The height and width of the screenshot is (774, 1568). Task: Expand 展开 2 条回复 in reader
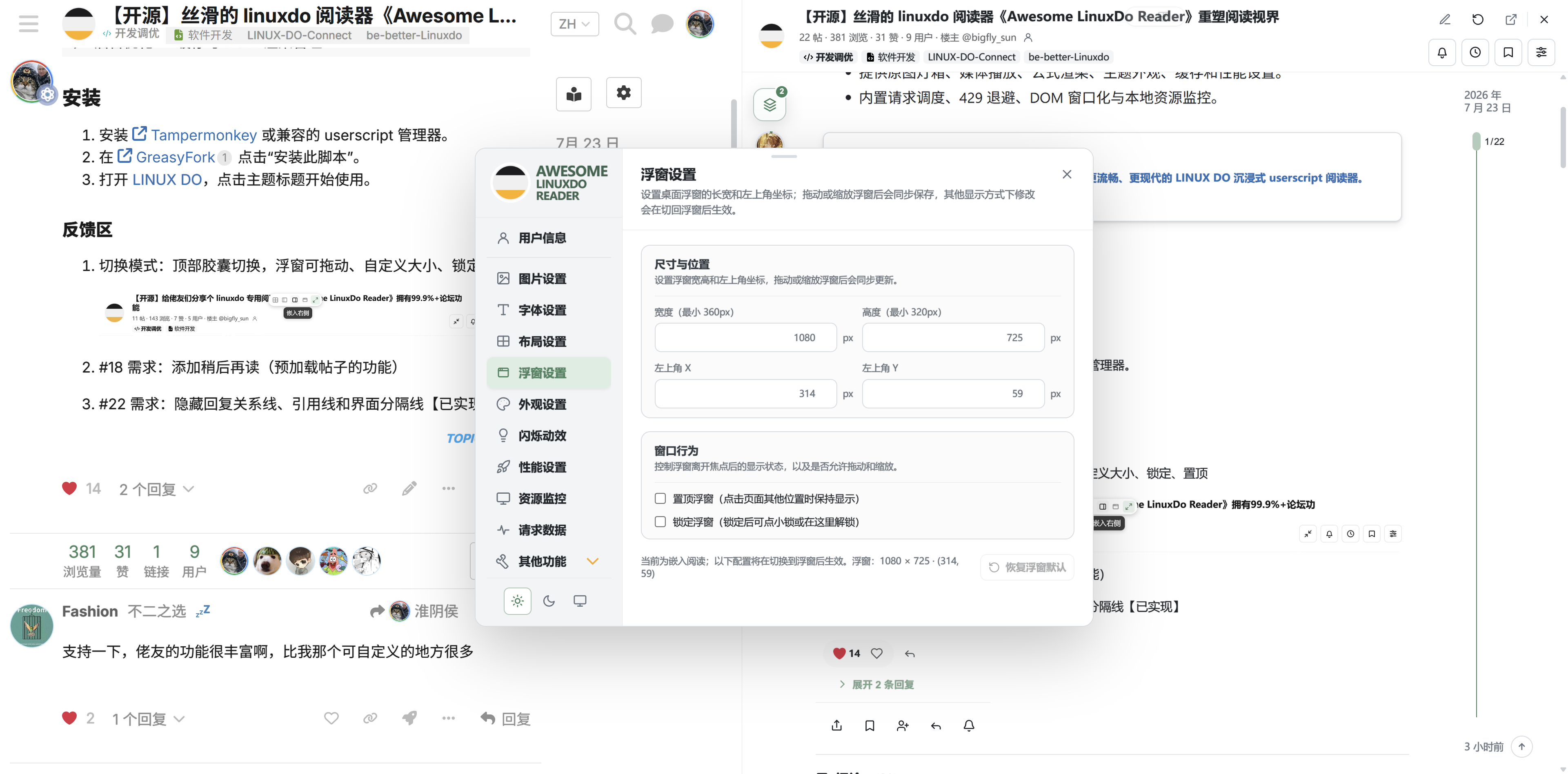click(x=876, y=685)
